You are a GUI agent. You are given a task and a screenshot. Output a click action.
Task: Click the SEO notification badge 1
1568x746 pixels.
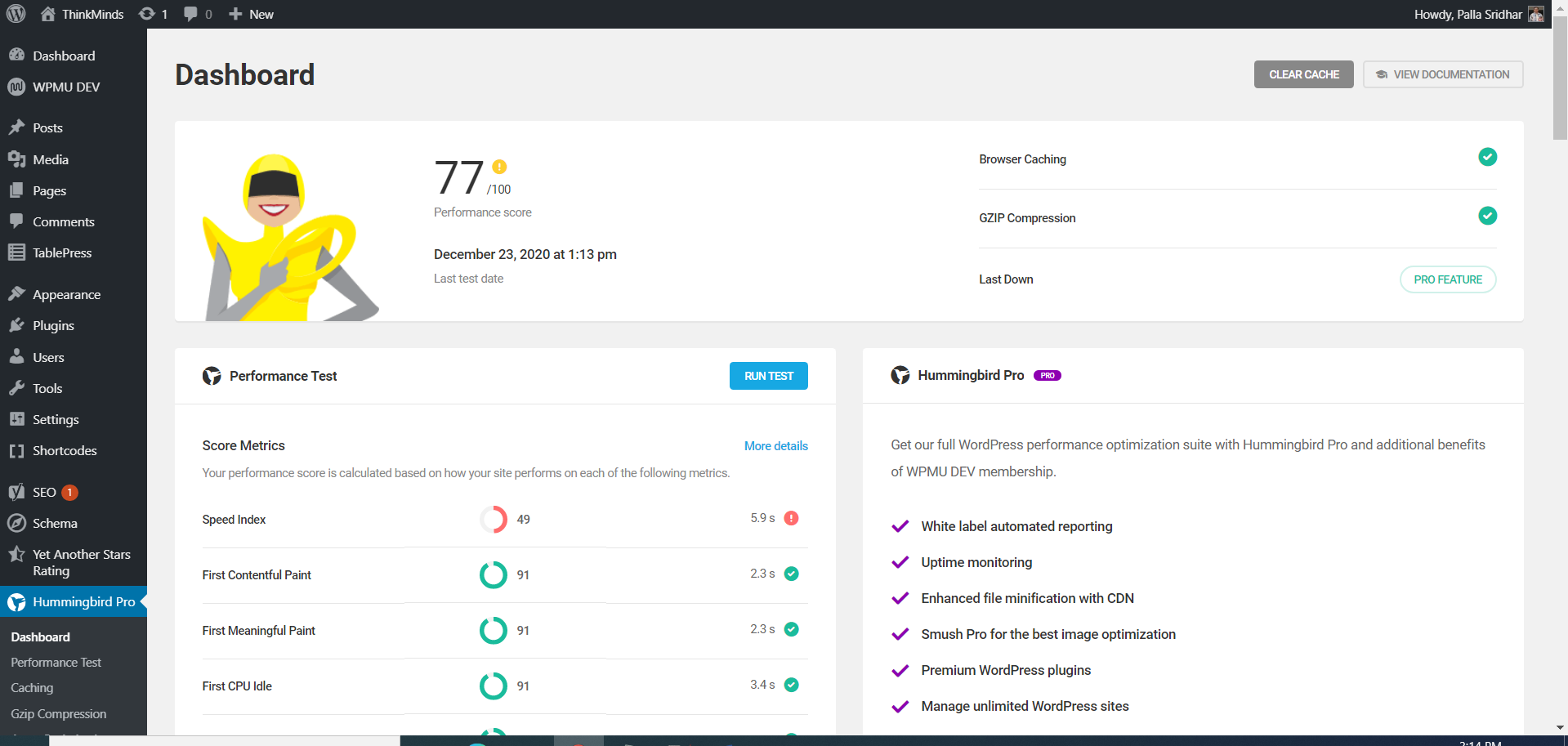[70, 493]
